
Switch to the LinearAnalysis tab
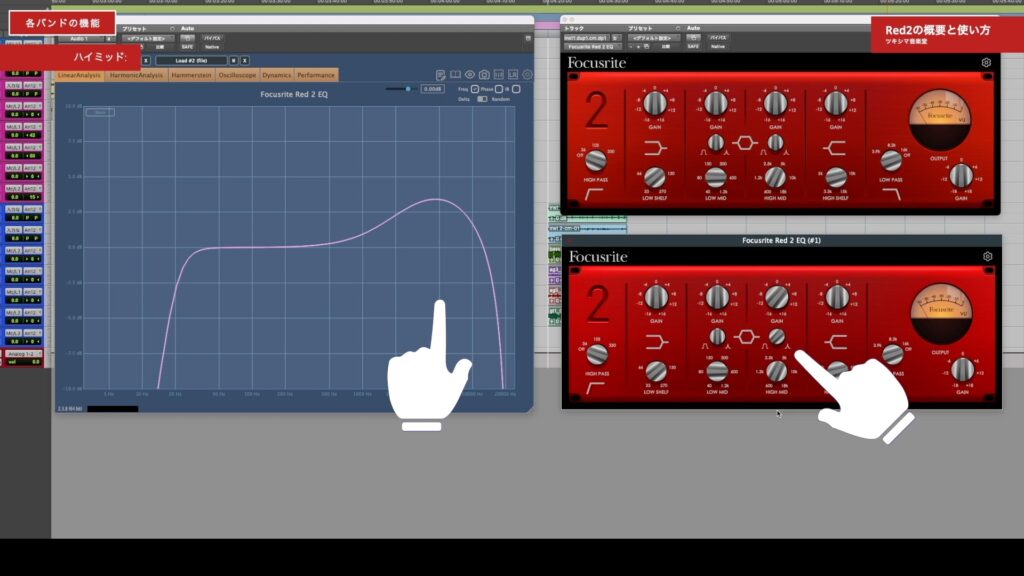tap(79, 75)
